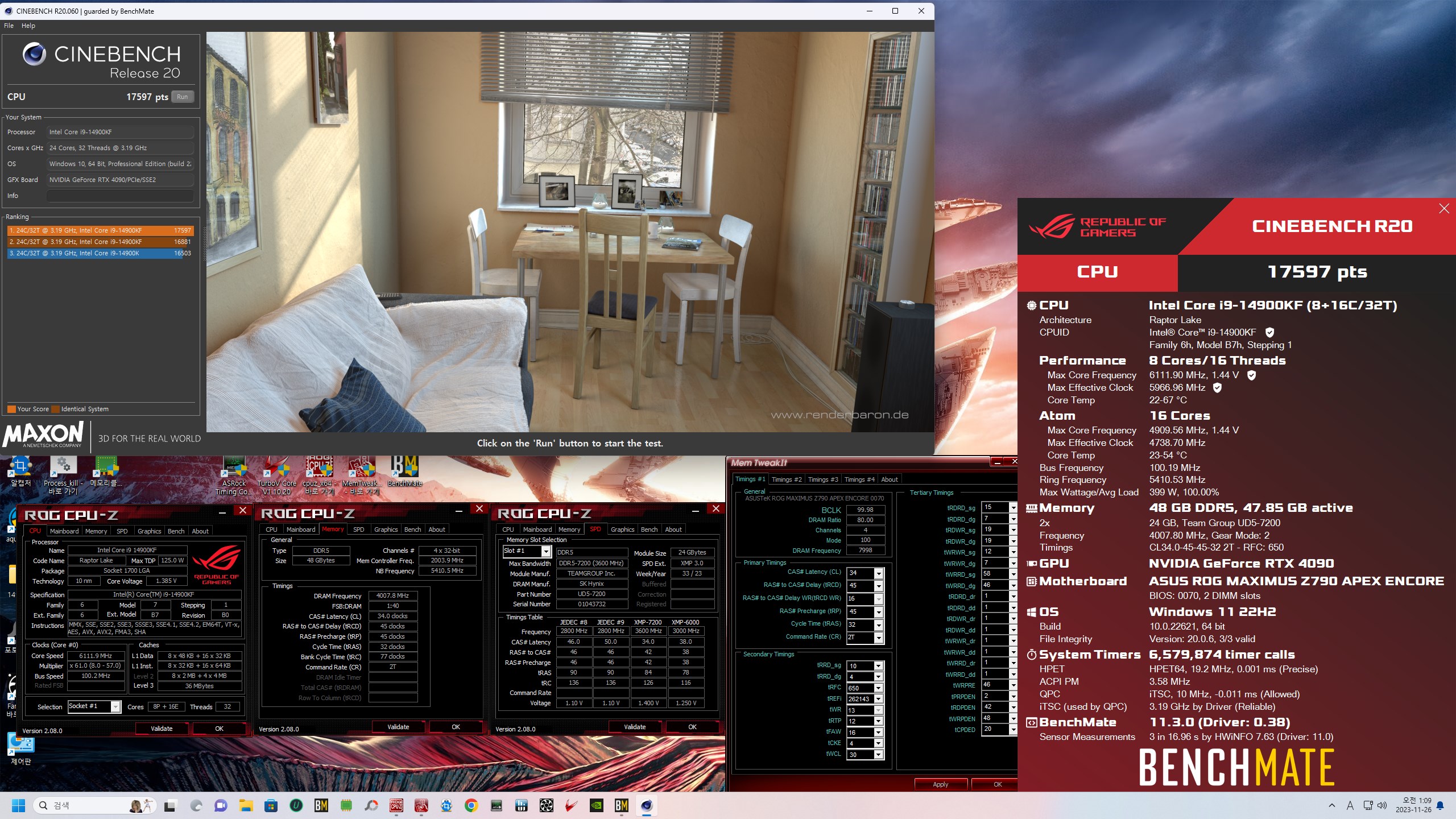Click OK in the middle CPU-Z Memory window
This screenshot has width=1456, height=819.
point(456,727)
